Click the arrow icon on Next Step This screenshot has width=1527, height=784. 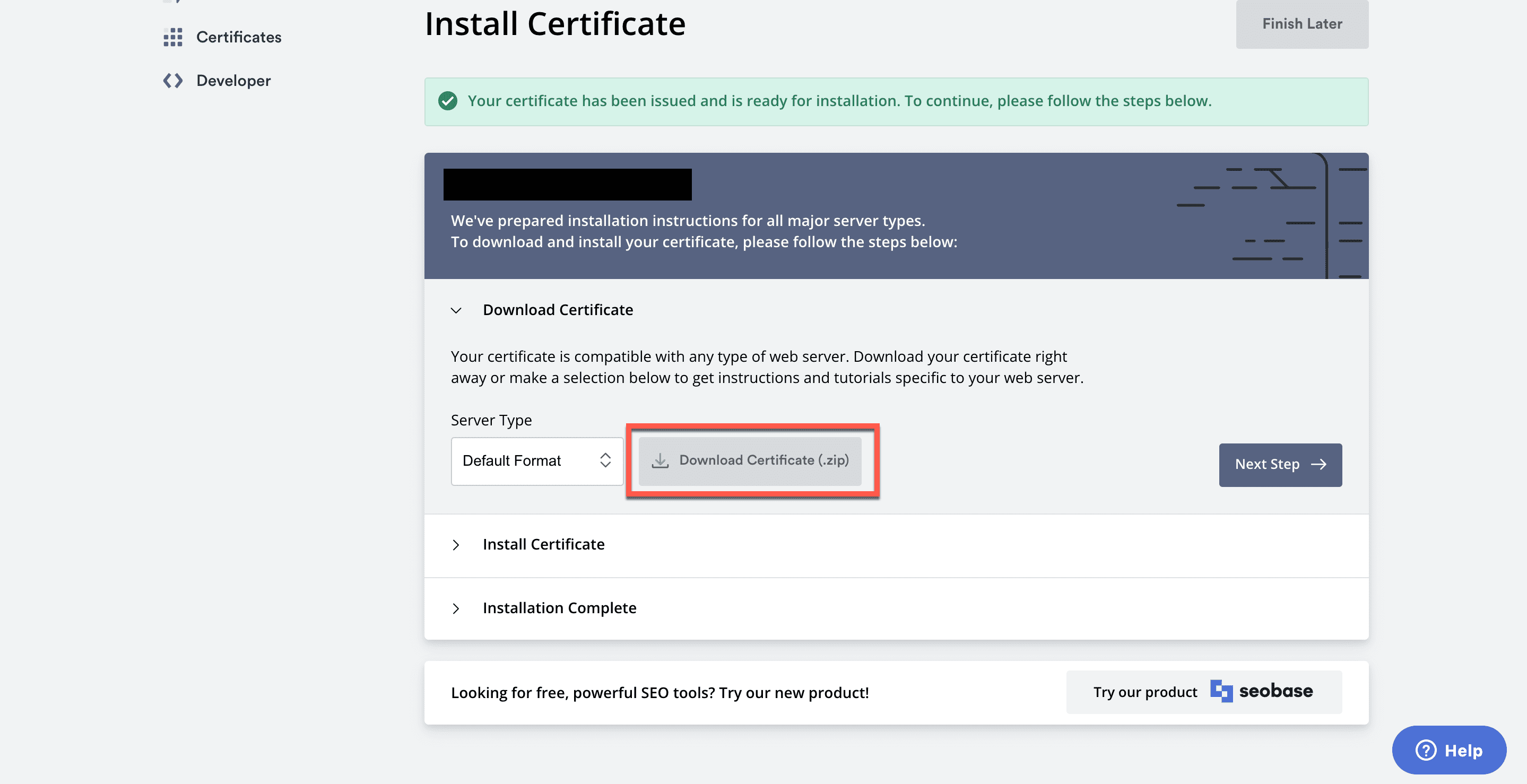tap(1319, 465)
